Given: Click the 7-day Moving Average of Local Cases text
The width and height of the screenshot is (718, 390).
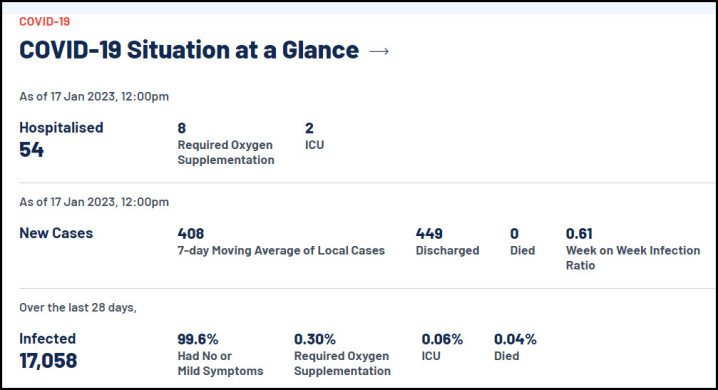Looking at the screenshot, I should [x=281, y=250].
